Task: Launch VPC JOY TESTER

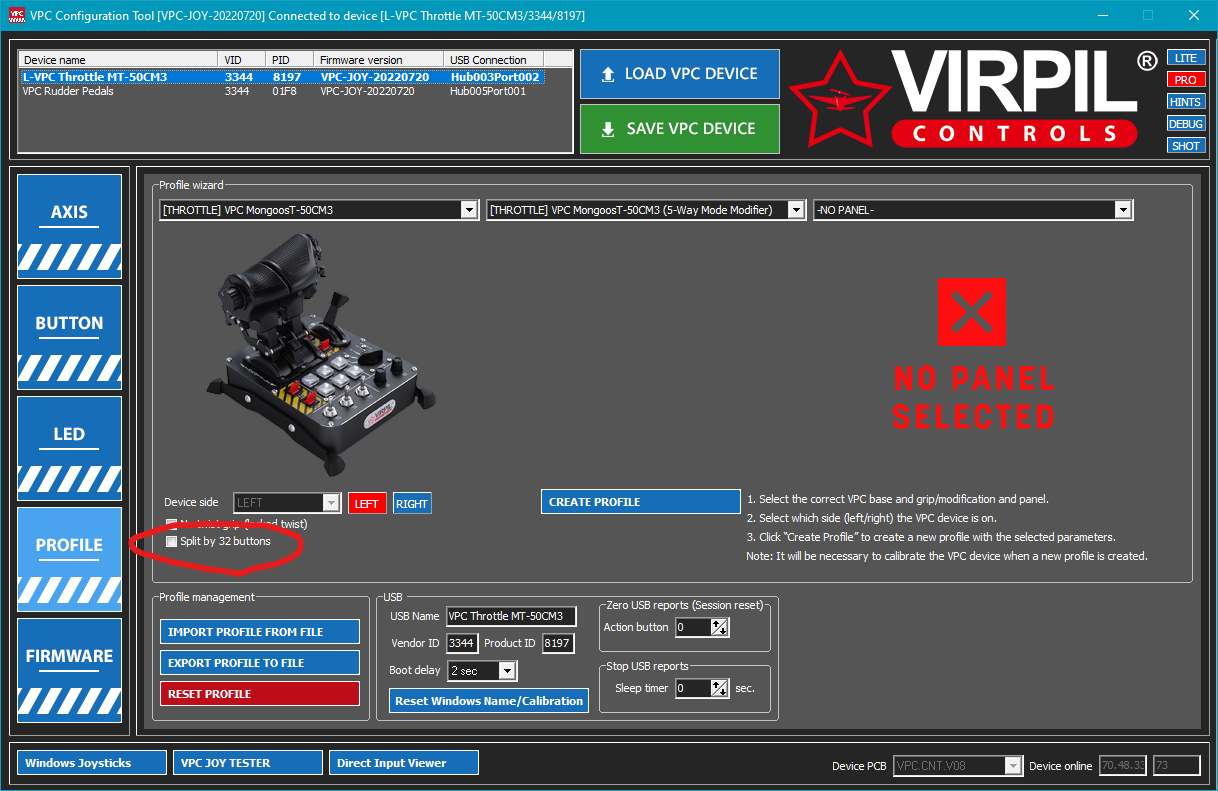Action: point(248,763)
